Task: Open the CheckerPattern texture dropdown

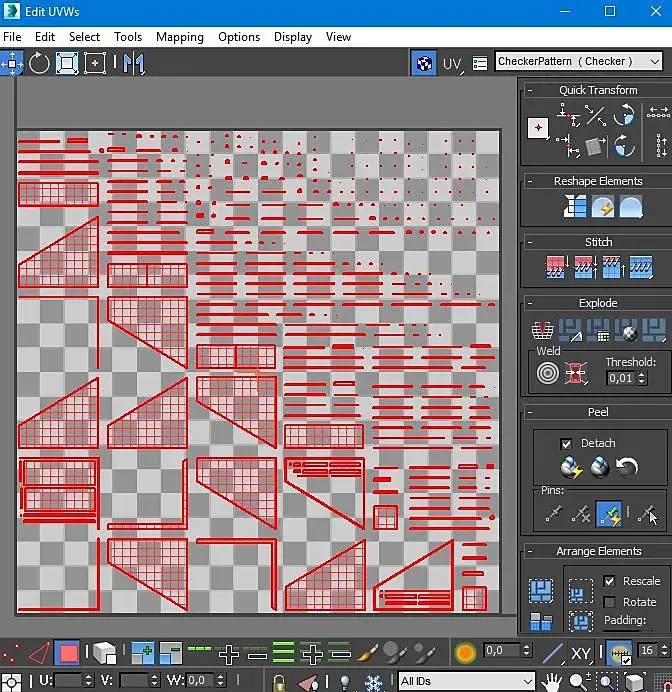Action: [579, 62]
